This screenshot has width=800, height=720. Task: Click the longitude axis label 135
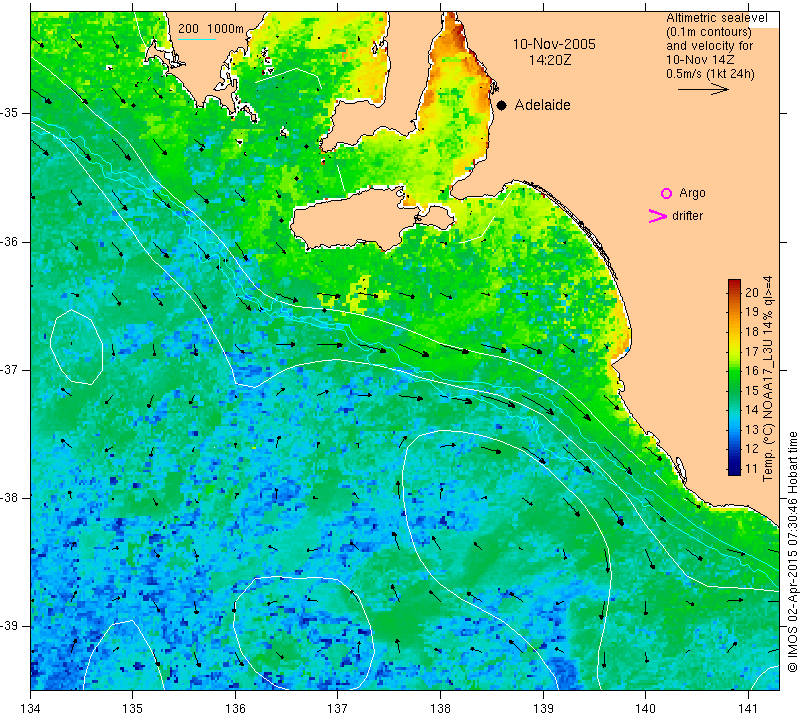click(133, 709)
